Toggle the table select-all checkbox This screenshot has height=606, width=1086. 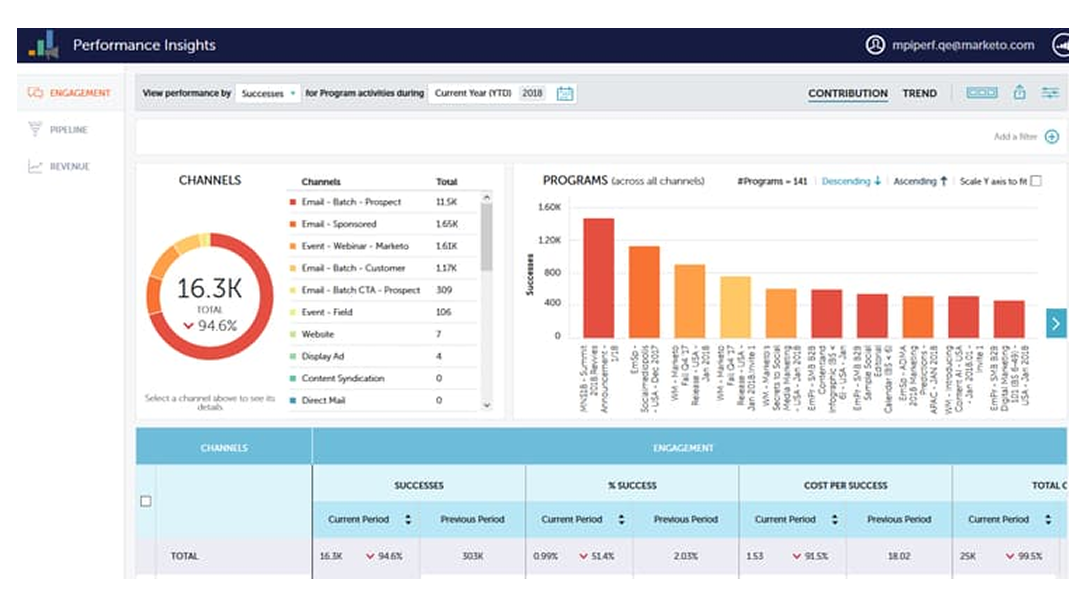(x=145, y=501)
